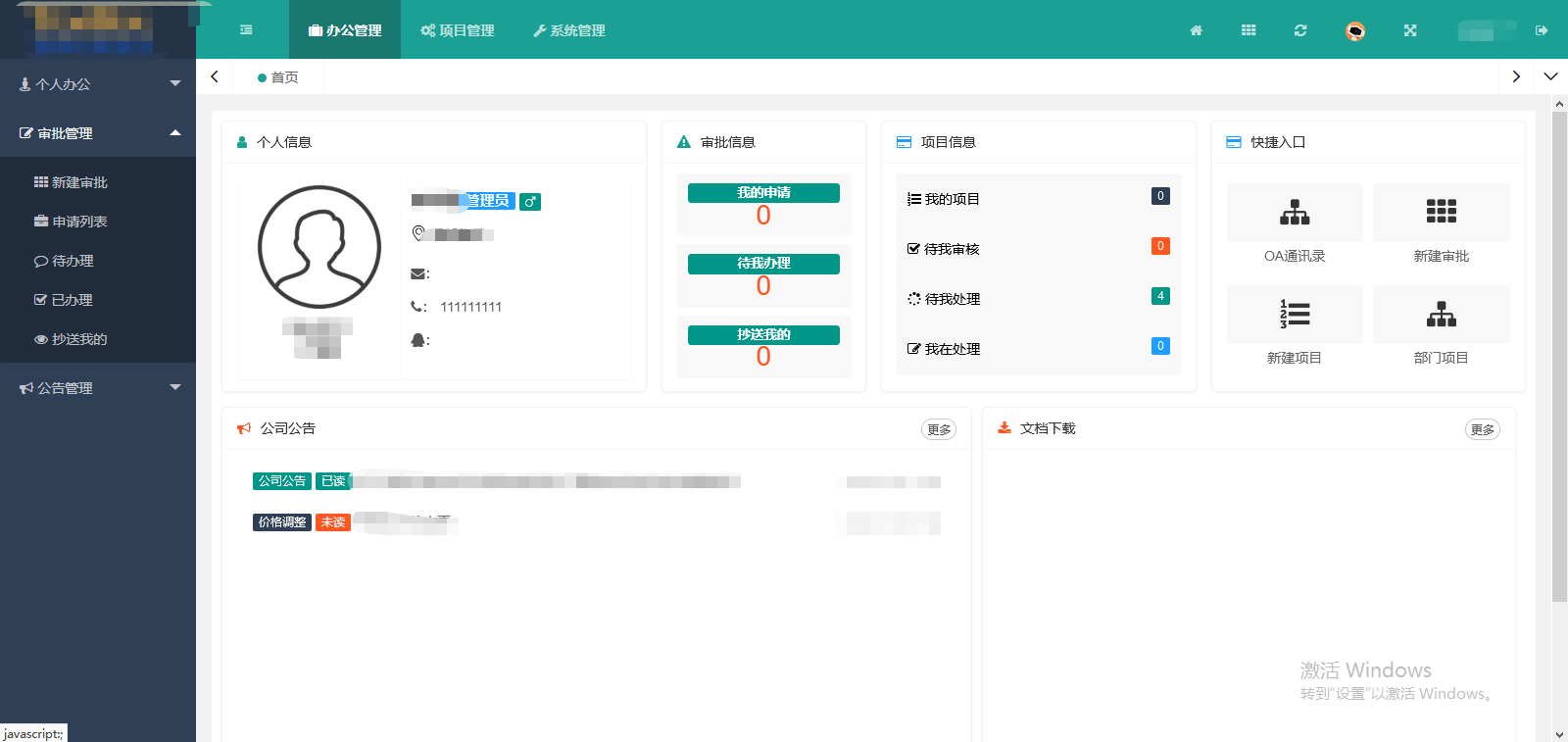1568x742 pixels.
Task: Click 更多 in the 文档下载 panel
Action: tap(1482, 429)
